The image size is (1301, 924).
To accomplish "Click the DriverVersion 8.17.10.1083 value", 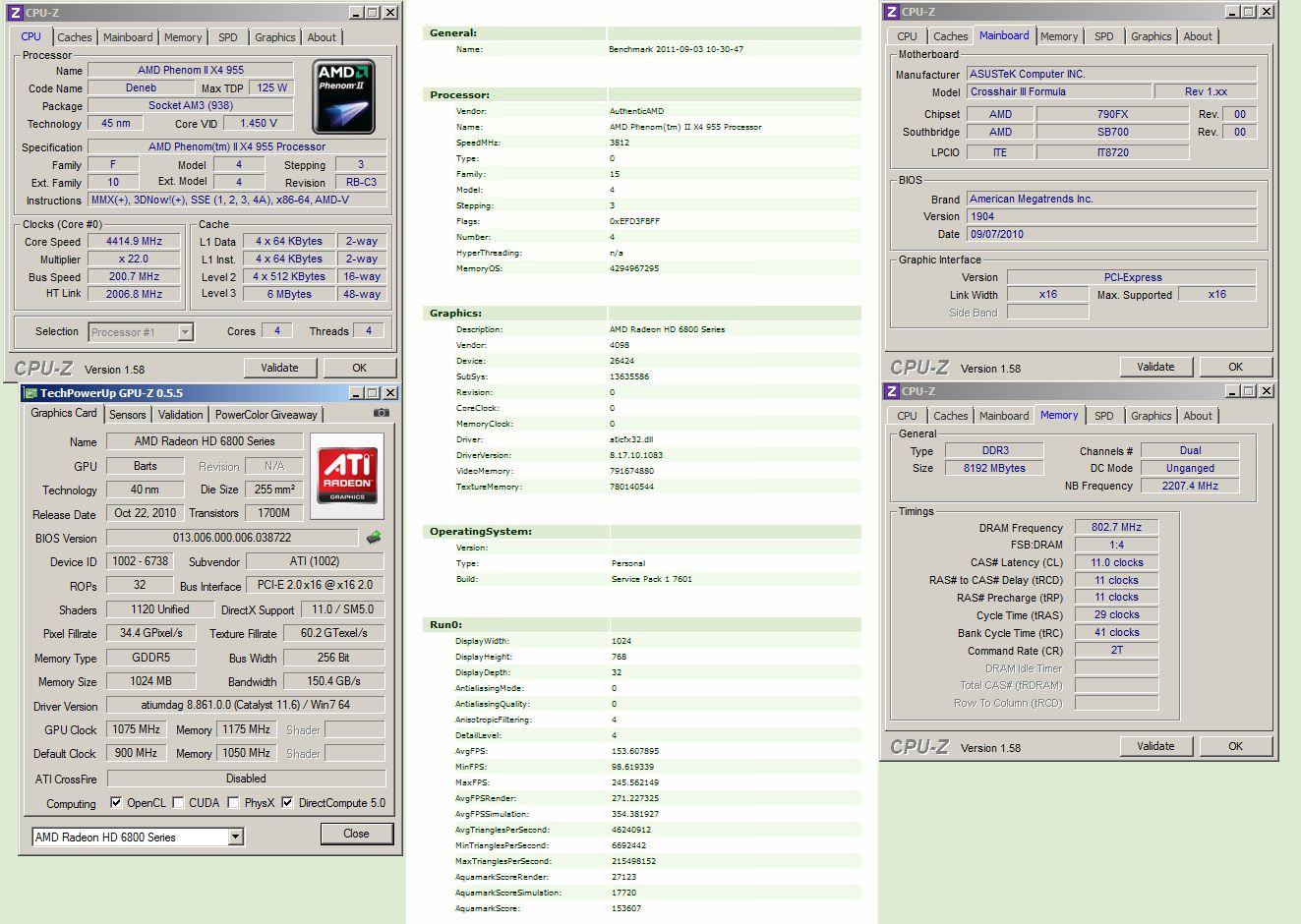I will (636, 455).
